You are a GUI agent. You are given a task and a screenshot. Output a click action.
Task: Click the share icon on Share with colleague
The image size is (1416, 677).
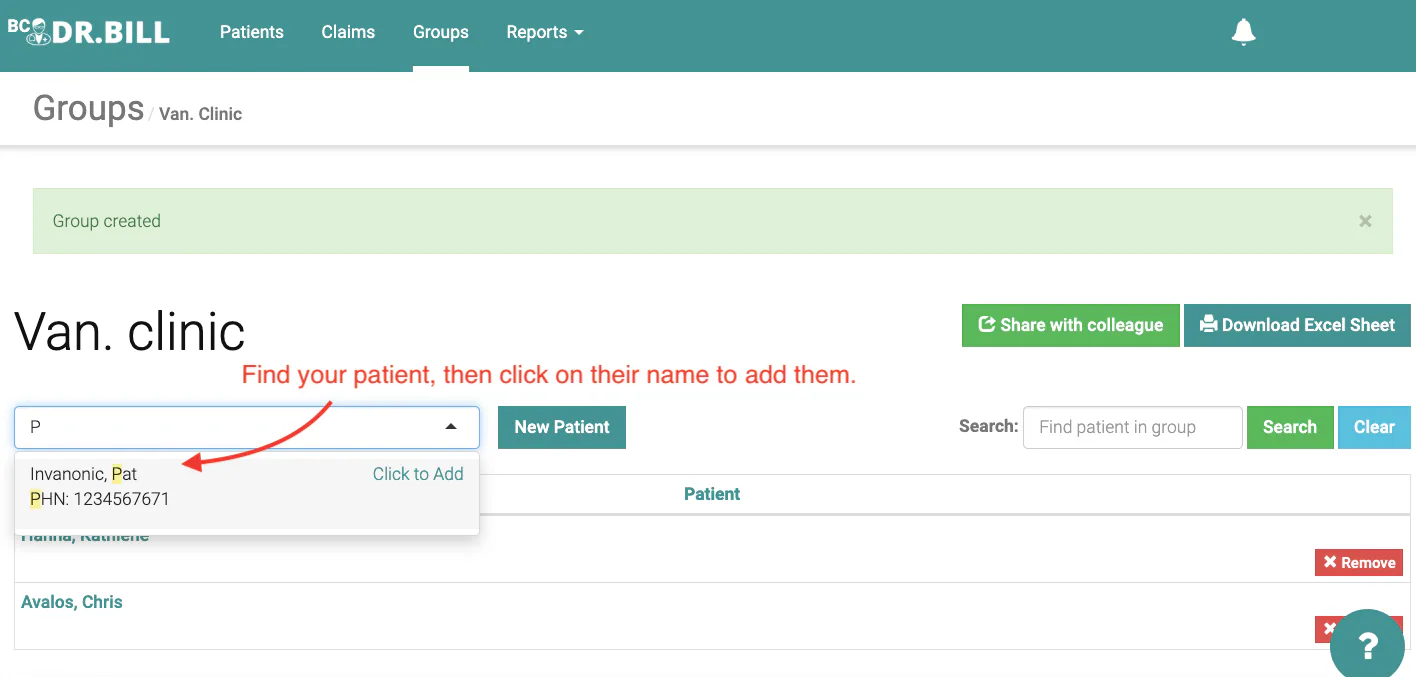986,324
